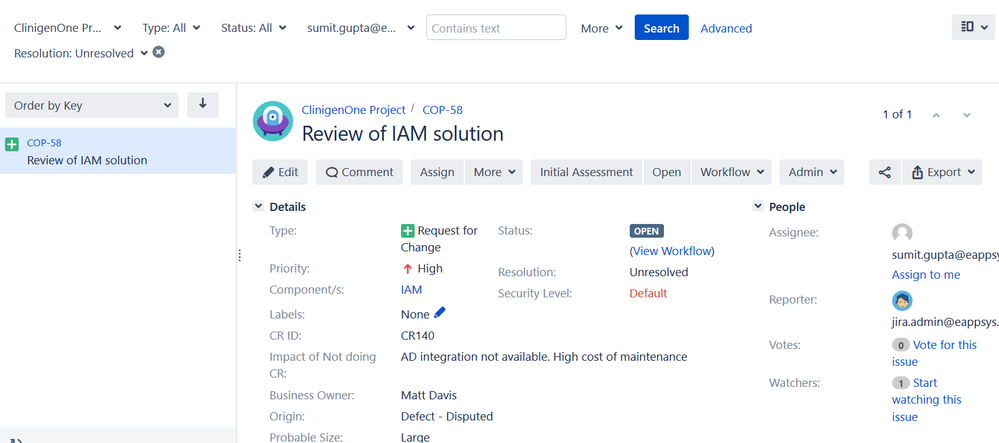Click the Advanced search link
This screenshot has height=443, width=999.
726,28
